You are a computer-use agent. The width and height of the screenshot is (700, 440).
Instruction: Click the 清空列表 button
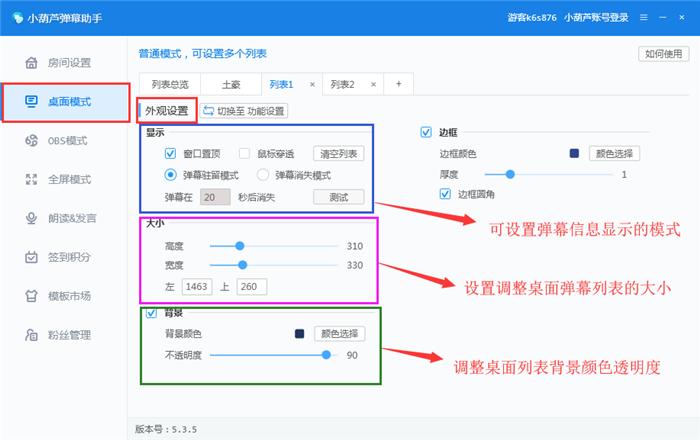click(x=340, y=153)
